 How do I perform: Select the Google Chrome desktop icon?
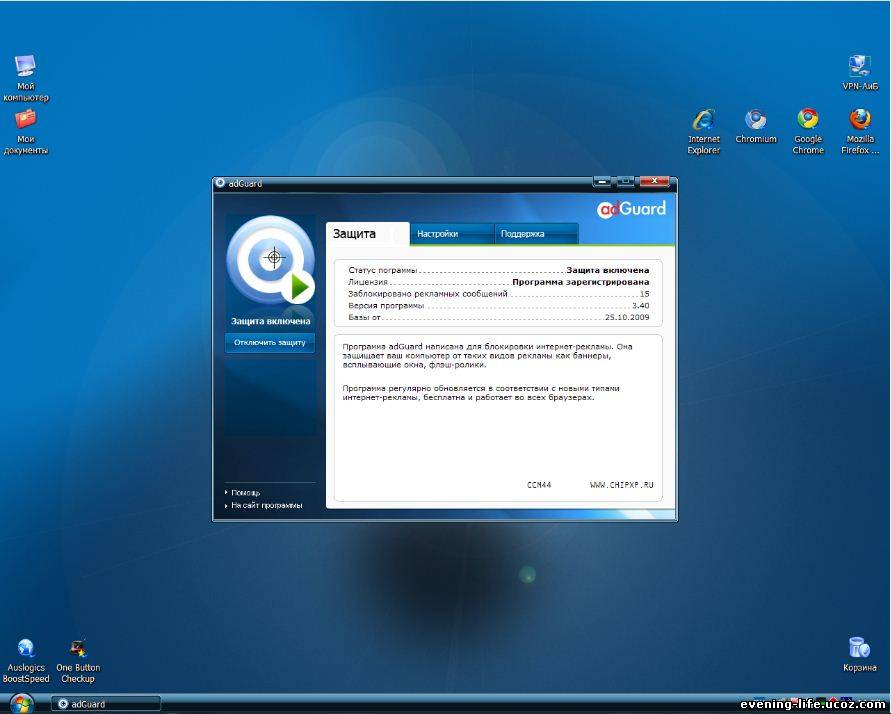point(808,132)
